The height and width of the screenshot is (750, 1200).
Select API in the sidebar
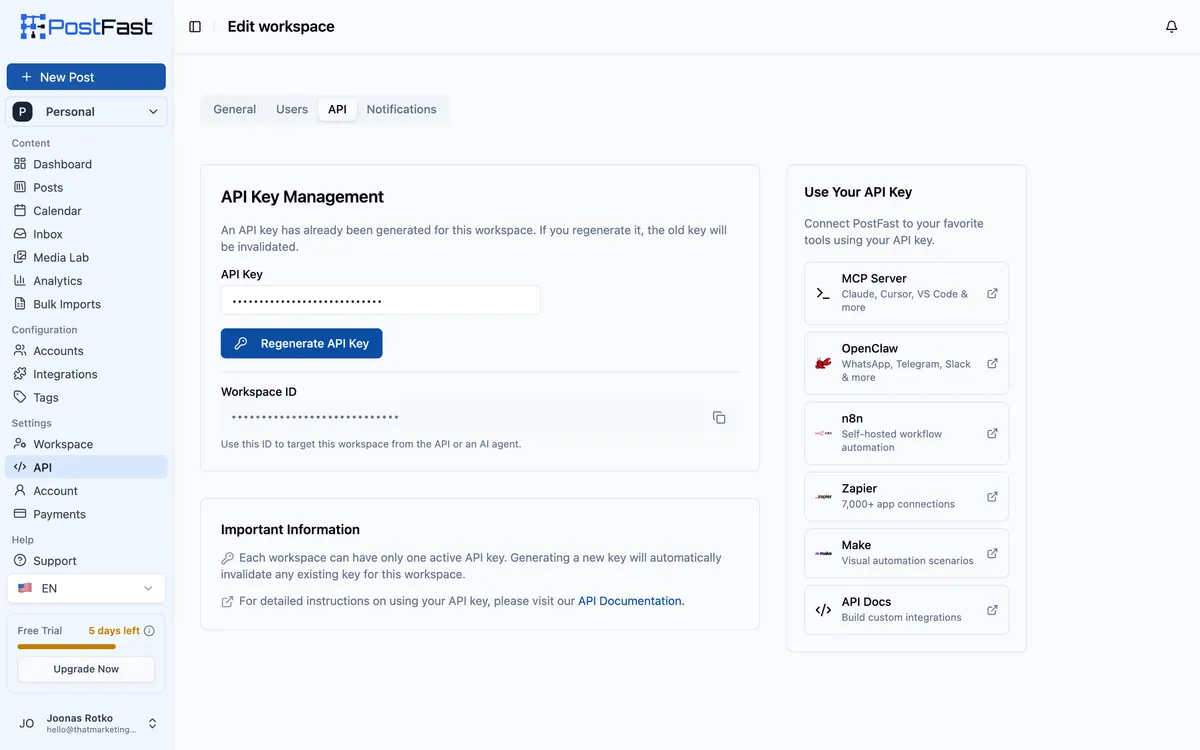click(87, 467)
